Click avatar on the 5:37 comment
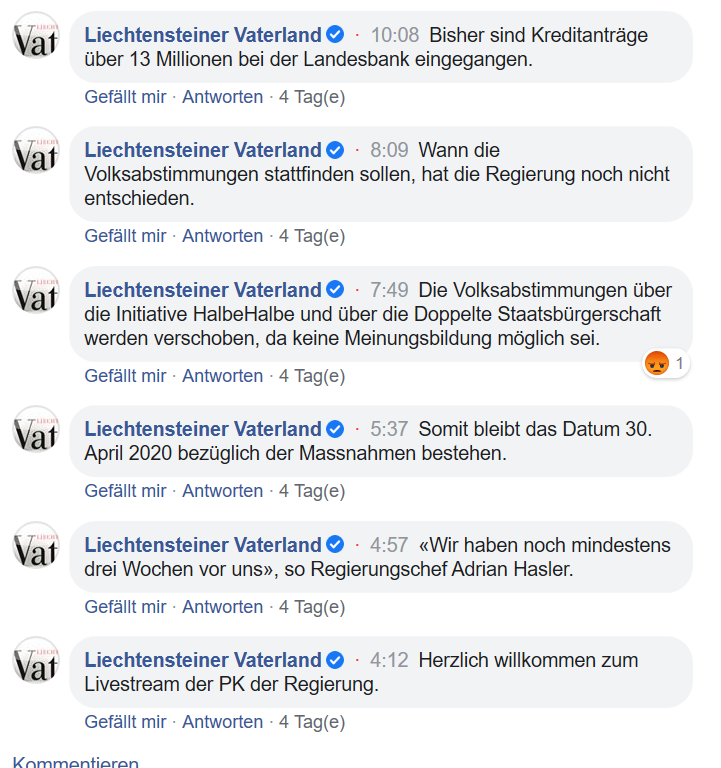The height and width of the screenshot is (768, 721). coord(37,433)
